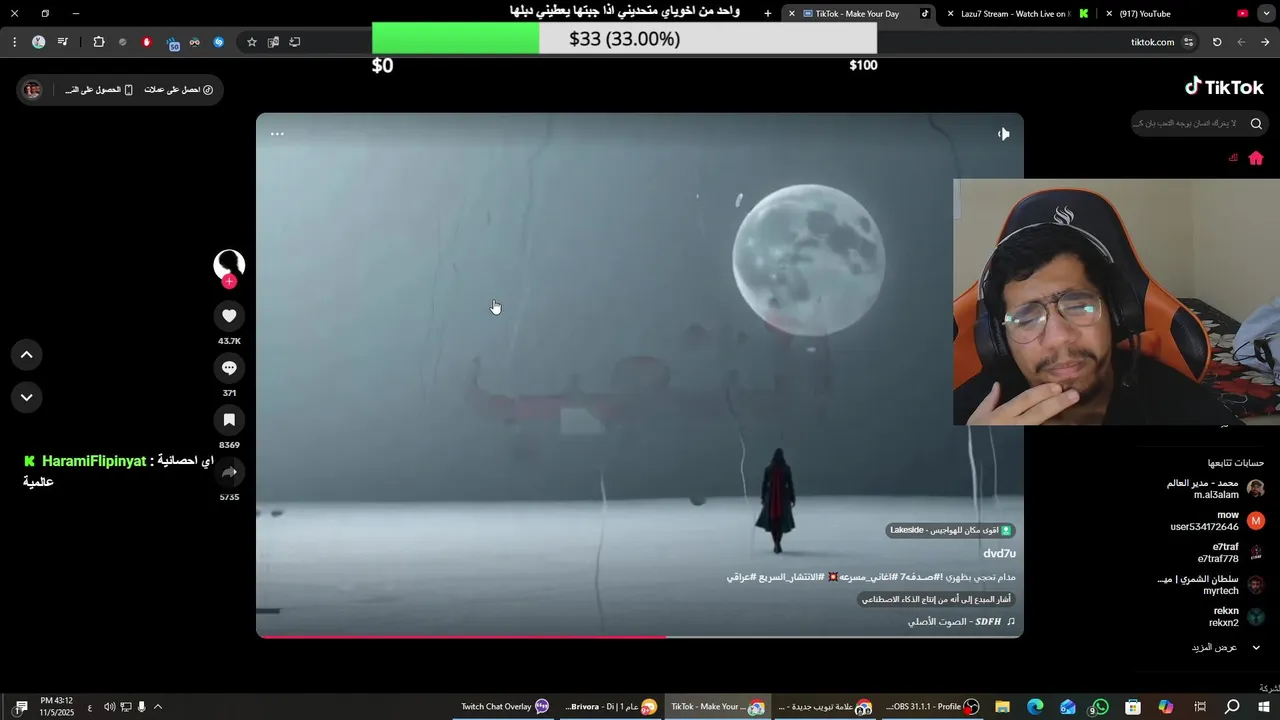Switch to TikTok - Make Your Day tab

[x=859, y=14]
